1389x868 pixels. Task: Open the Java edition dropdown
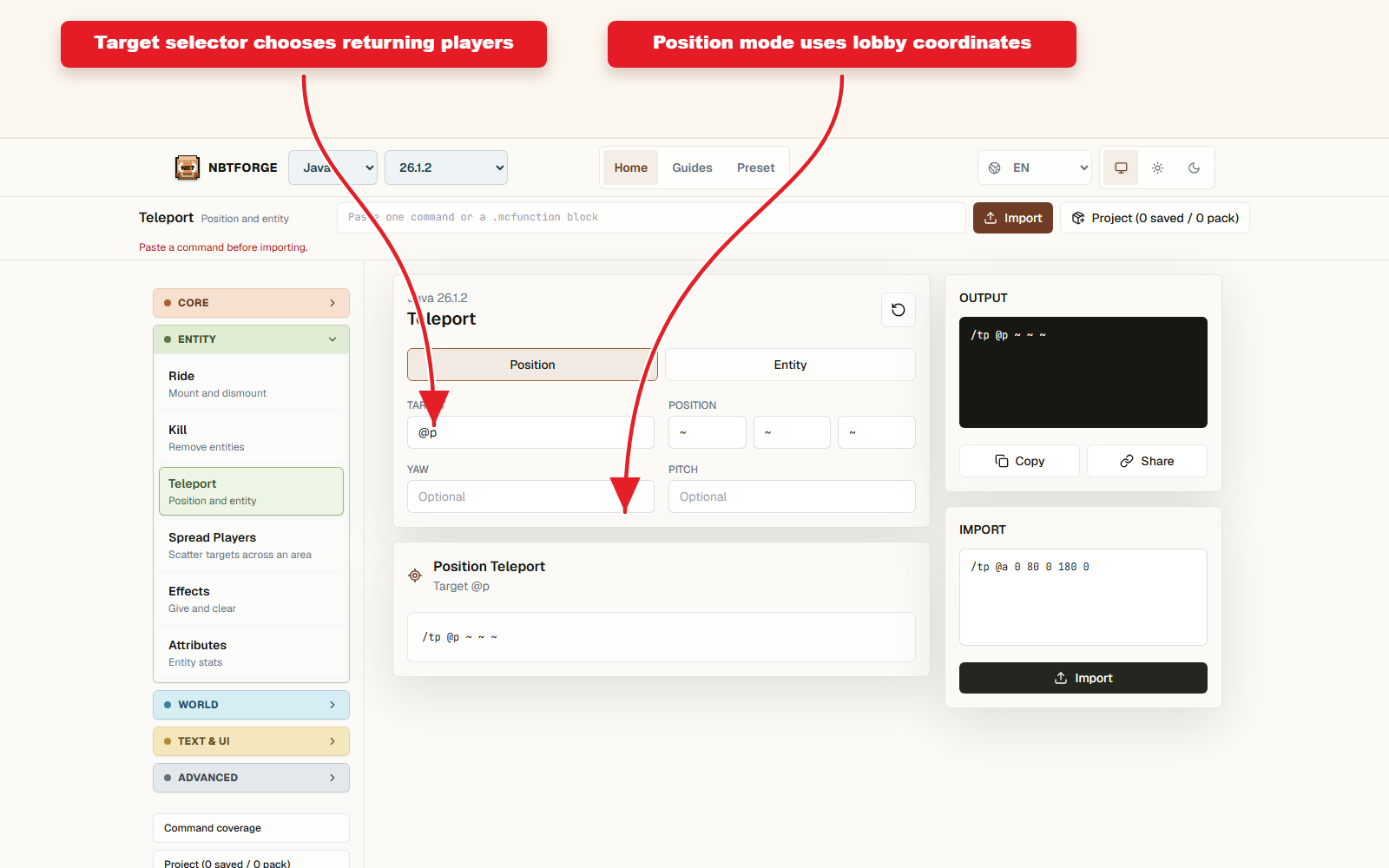tap(332, 168)
